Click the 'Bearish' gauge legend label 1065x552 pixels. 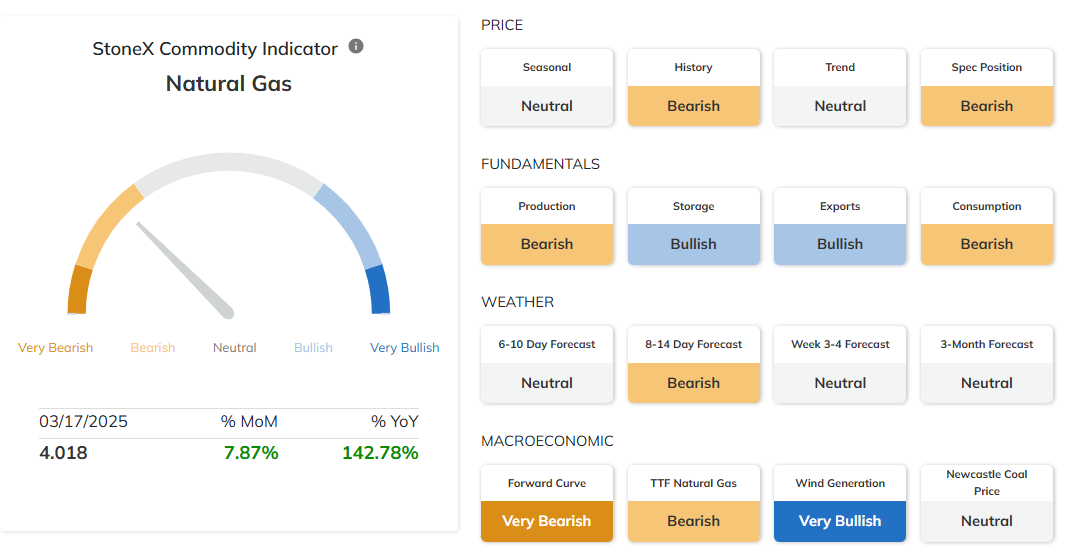(153, 348)
